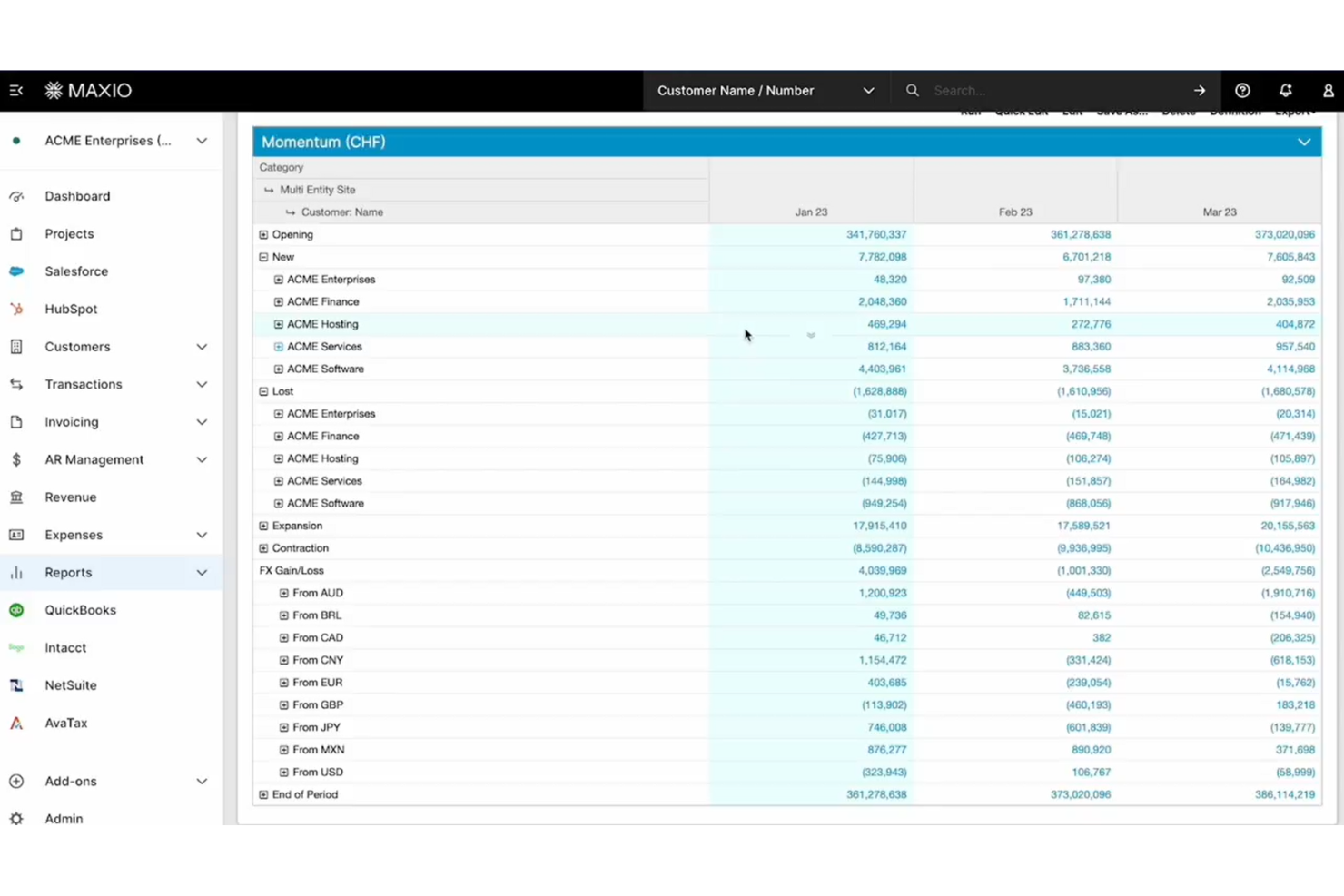Open Salesforce from the sidebar
This screenshot has width=1344, height=896.
tap(76, 271)
